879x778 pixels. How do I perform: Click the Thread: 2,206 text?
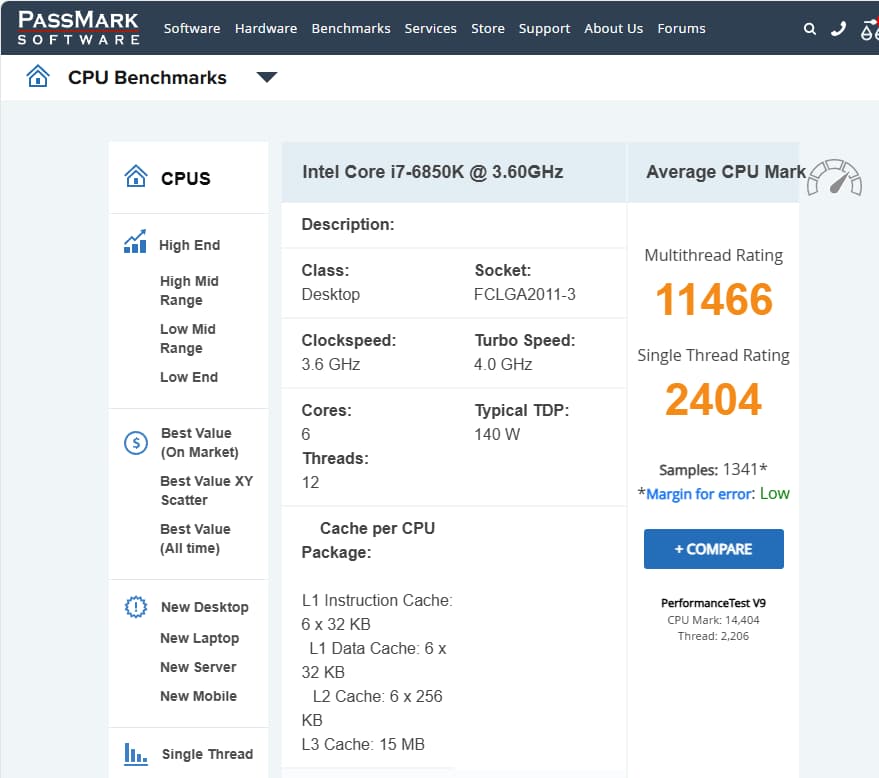[x=713, y=636]
